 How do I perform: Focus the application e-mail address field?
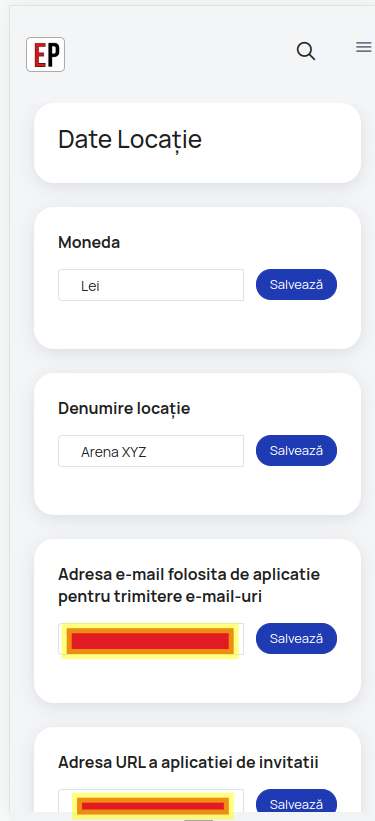click(151, 639)
